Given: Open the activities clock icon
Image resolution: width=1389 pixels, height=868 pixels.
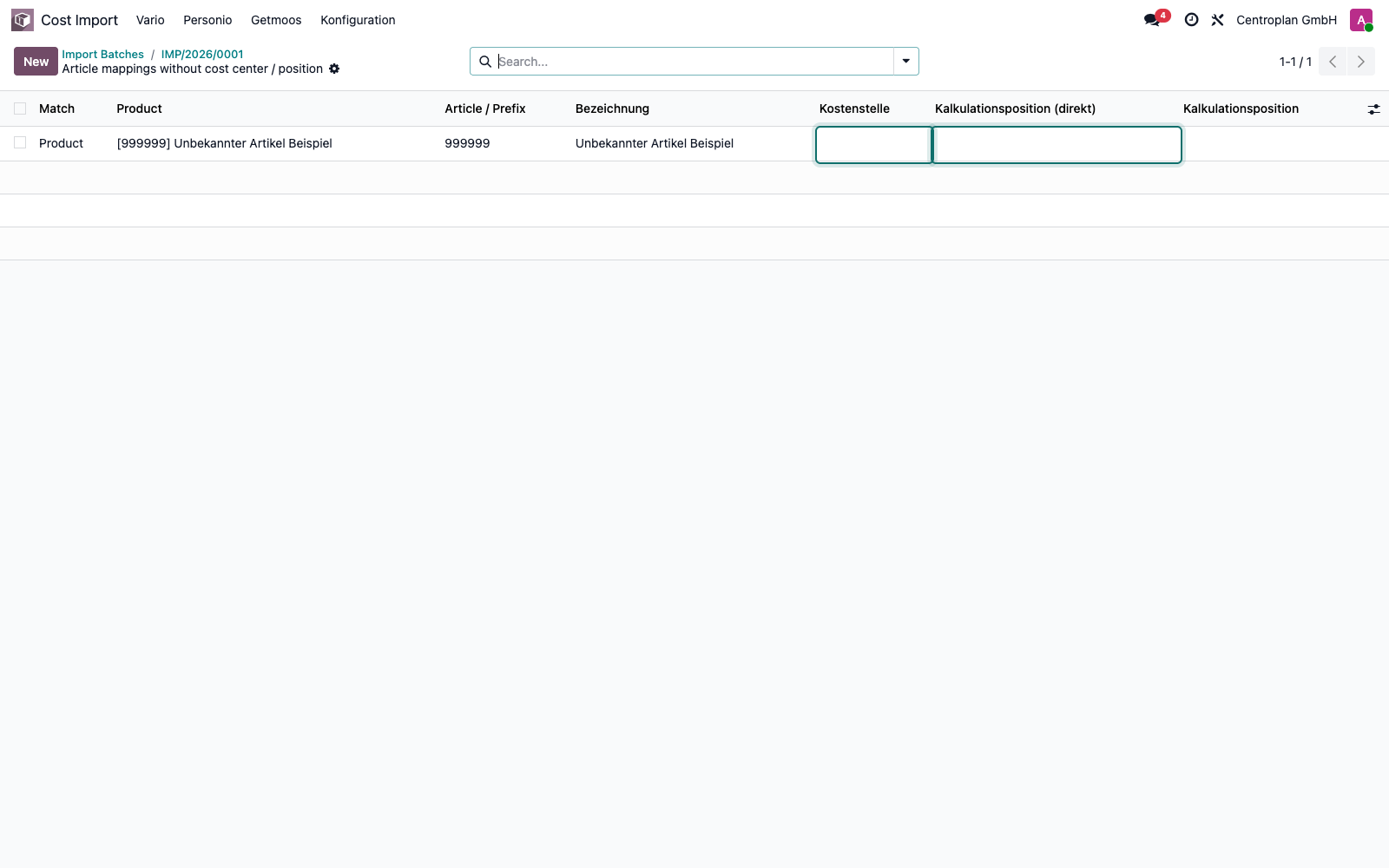Looking at the screenshot, I should (1192, 20).
